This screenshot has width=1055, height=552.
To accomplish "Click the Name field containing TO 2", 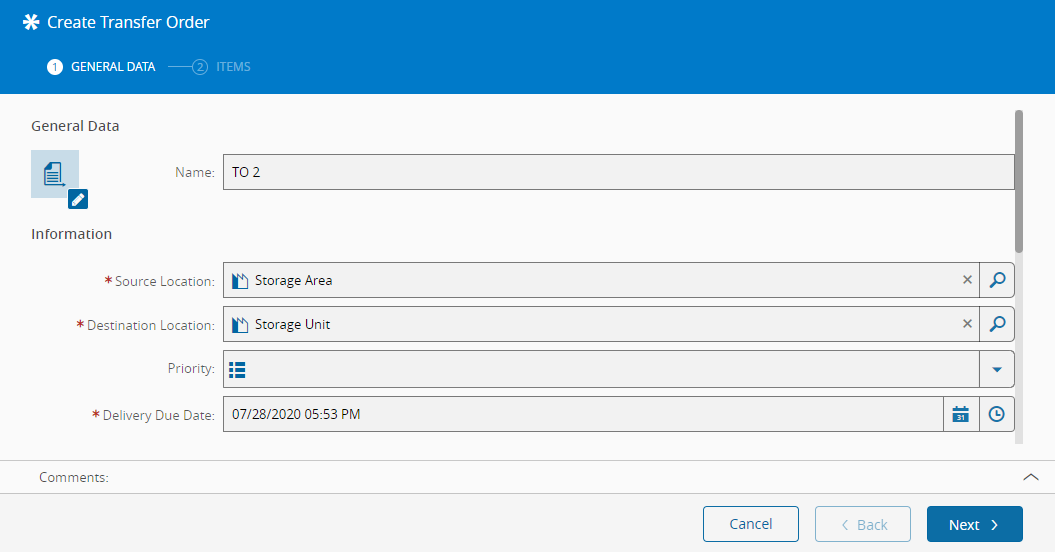I will click(x=617, y=172).
